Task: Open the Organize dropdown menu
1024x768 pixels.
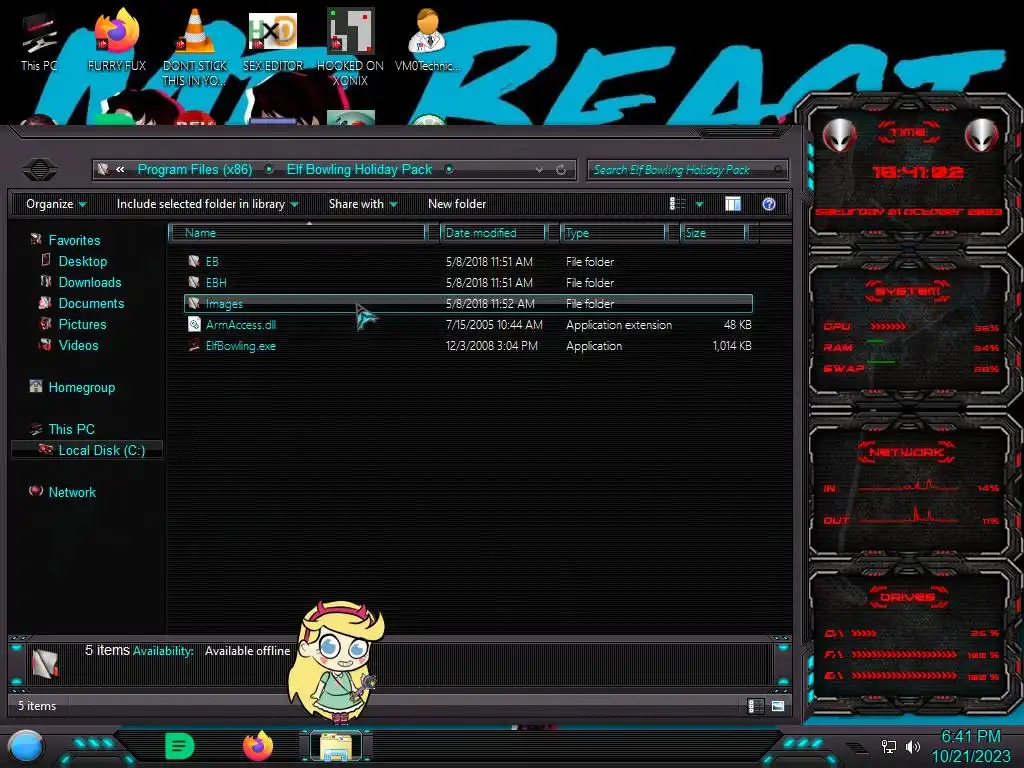Action: point(56,204)
